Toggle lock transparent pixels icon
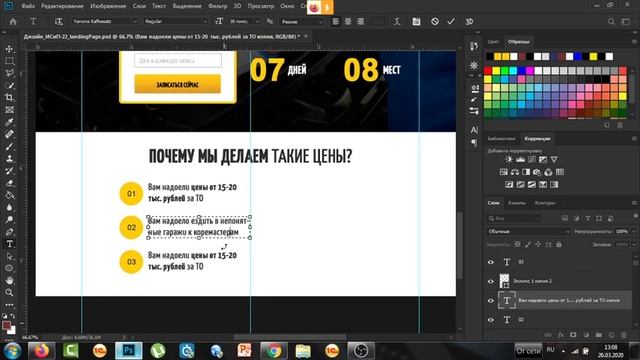 [518, 244]
